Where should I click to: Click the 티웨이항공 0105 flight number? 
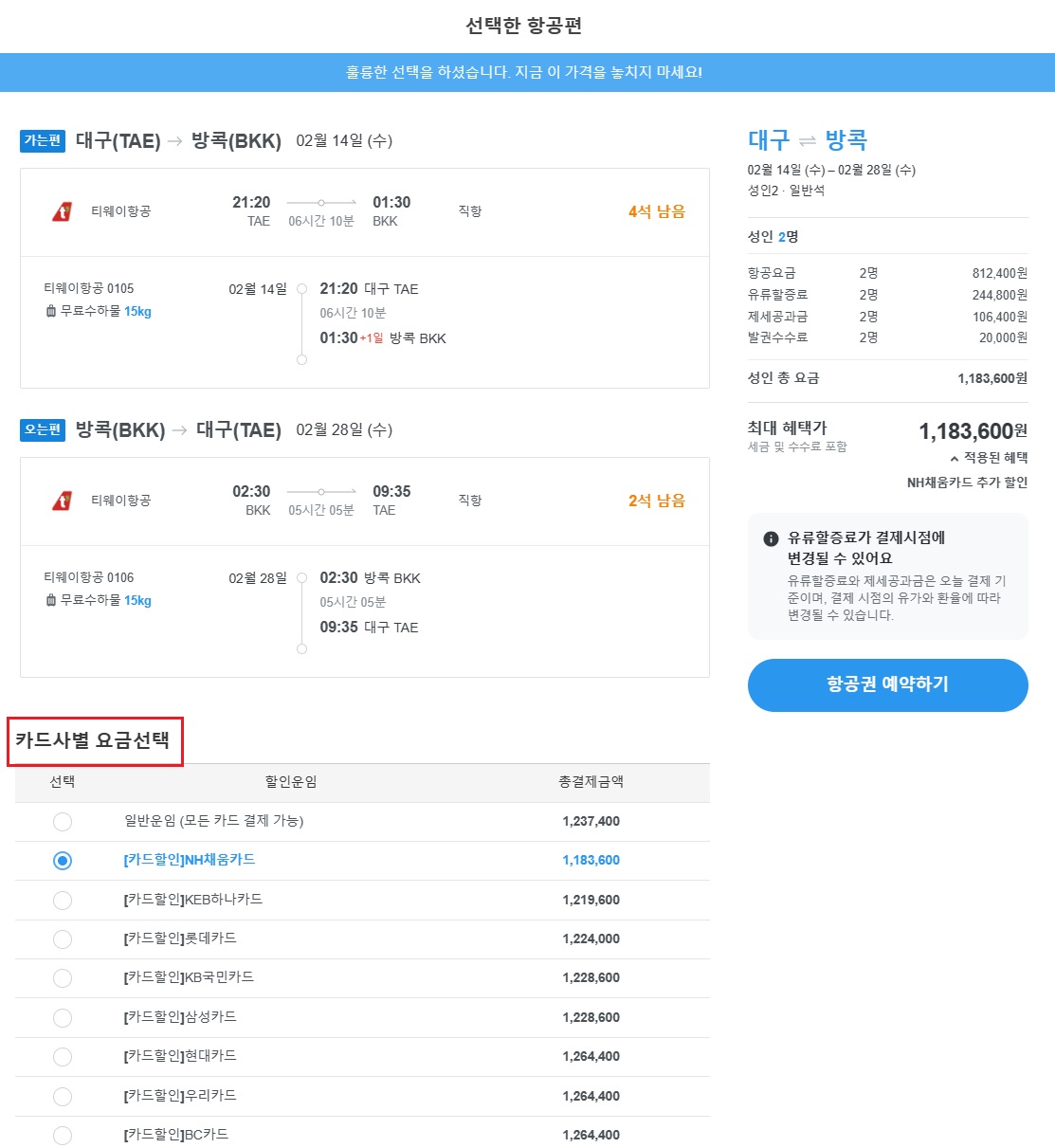[89, 288]
